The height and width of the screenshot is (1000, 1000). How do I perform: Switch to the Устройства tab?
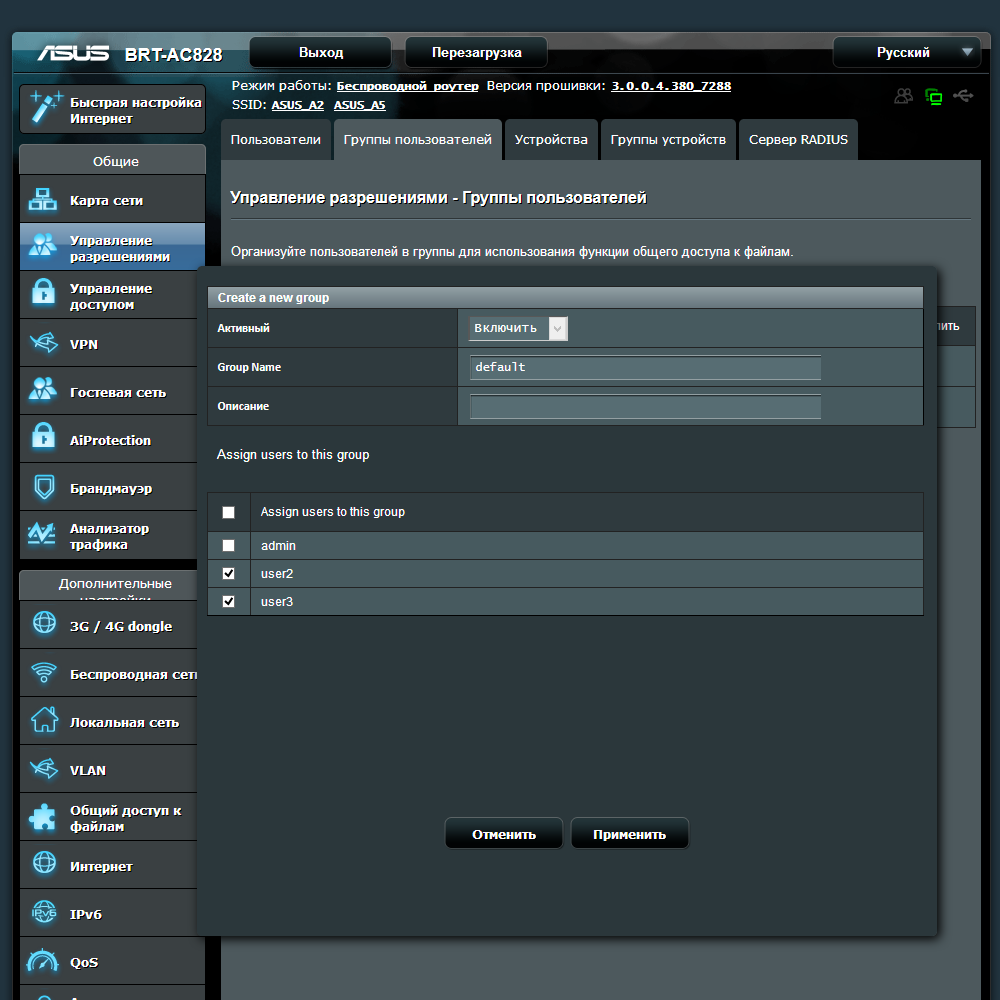tap(551, 140)
